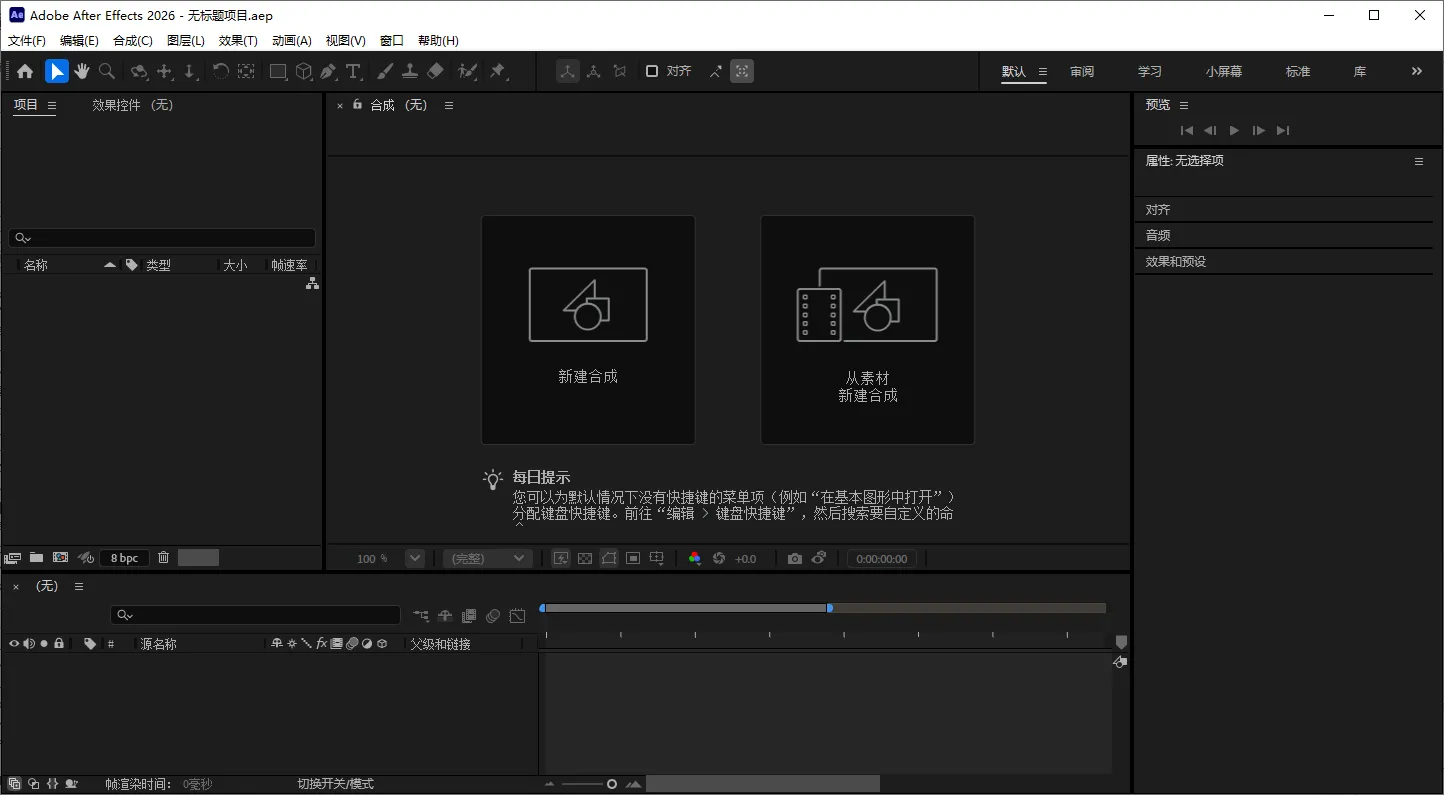Select the Type tool
The width and height of the screenshot is (1444, 795).
[x=354, y=71]
